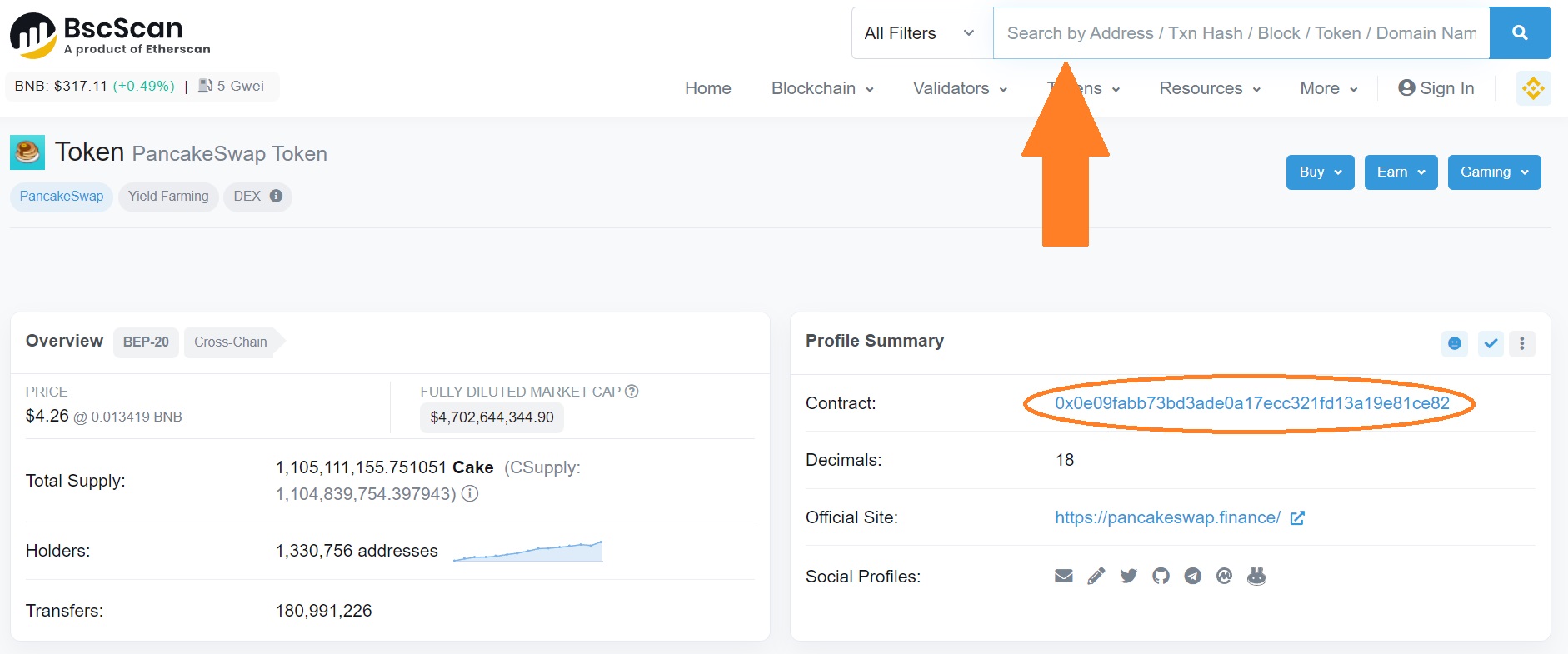Open the Earn dropdown button

tap(1401, 172)
